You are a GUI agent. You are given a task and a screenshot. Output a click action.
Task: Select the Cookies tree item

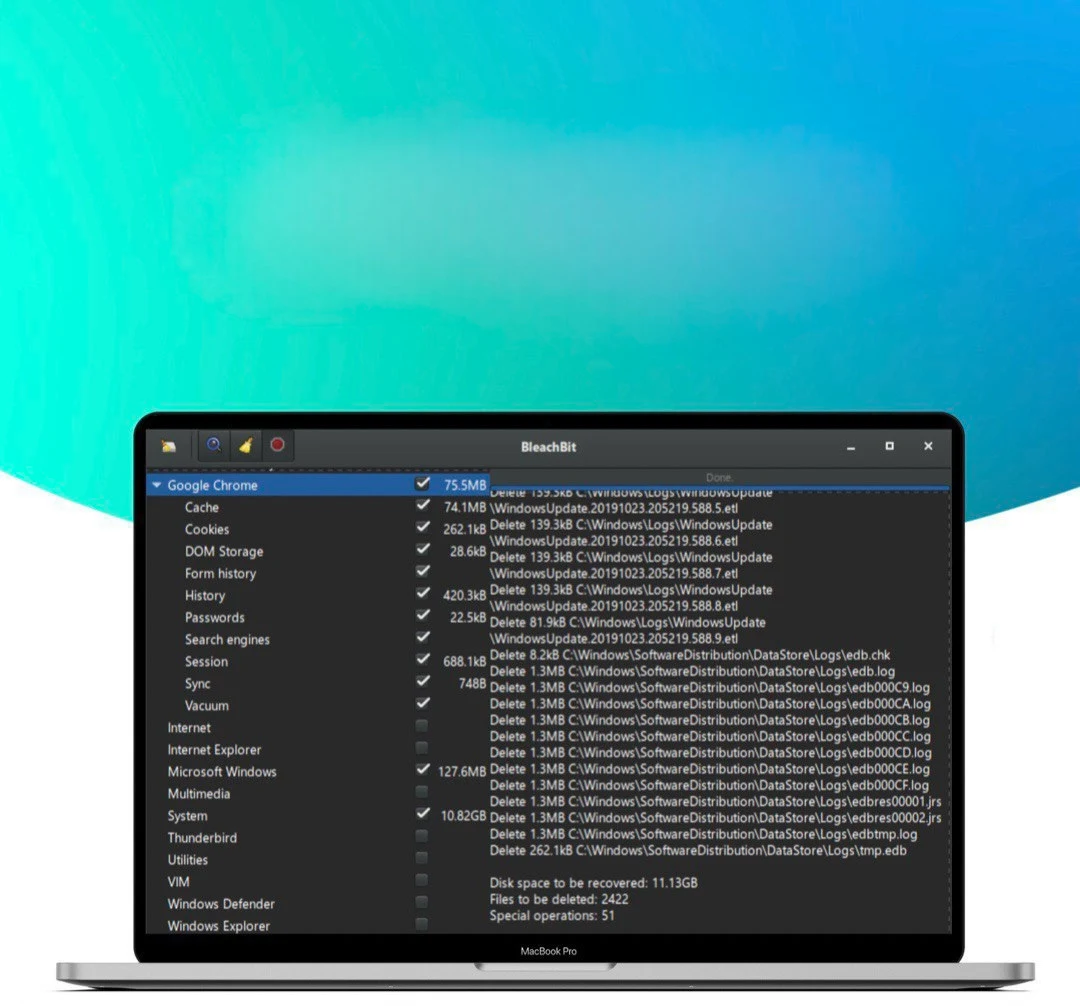[x=207, y=530]
